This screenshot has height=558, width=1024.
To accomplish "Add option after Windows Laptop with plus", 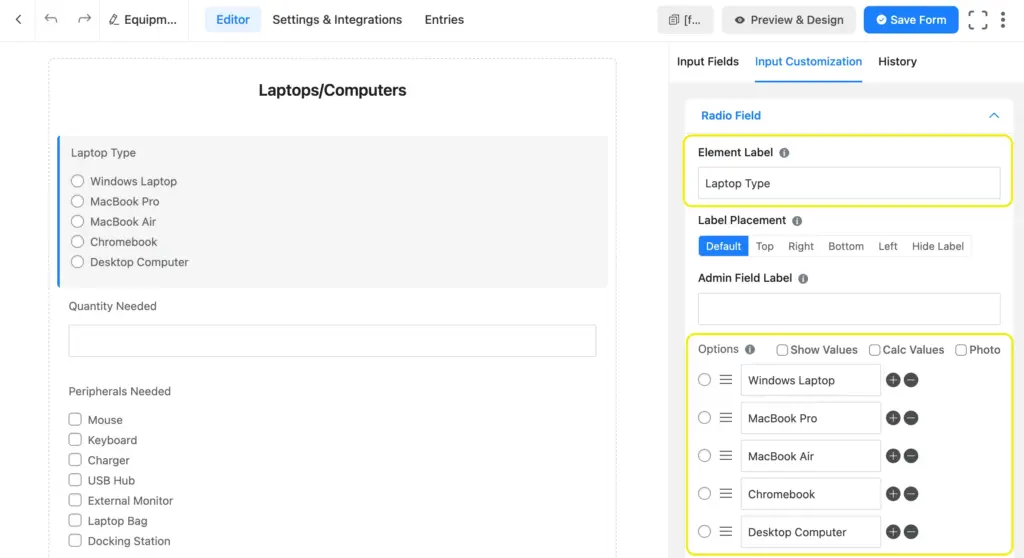I will [893, 380].
